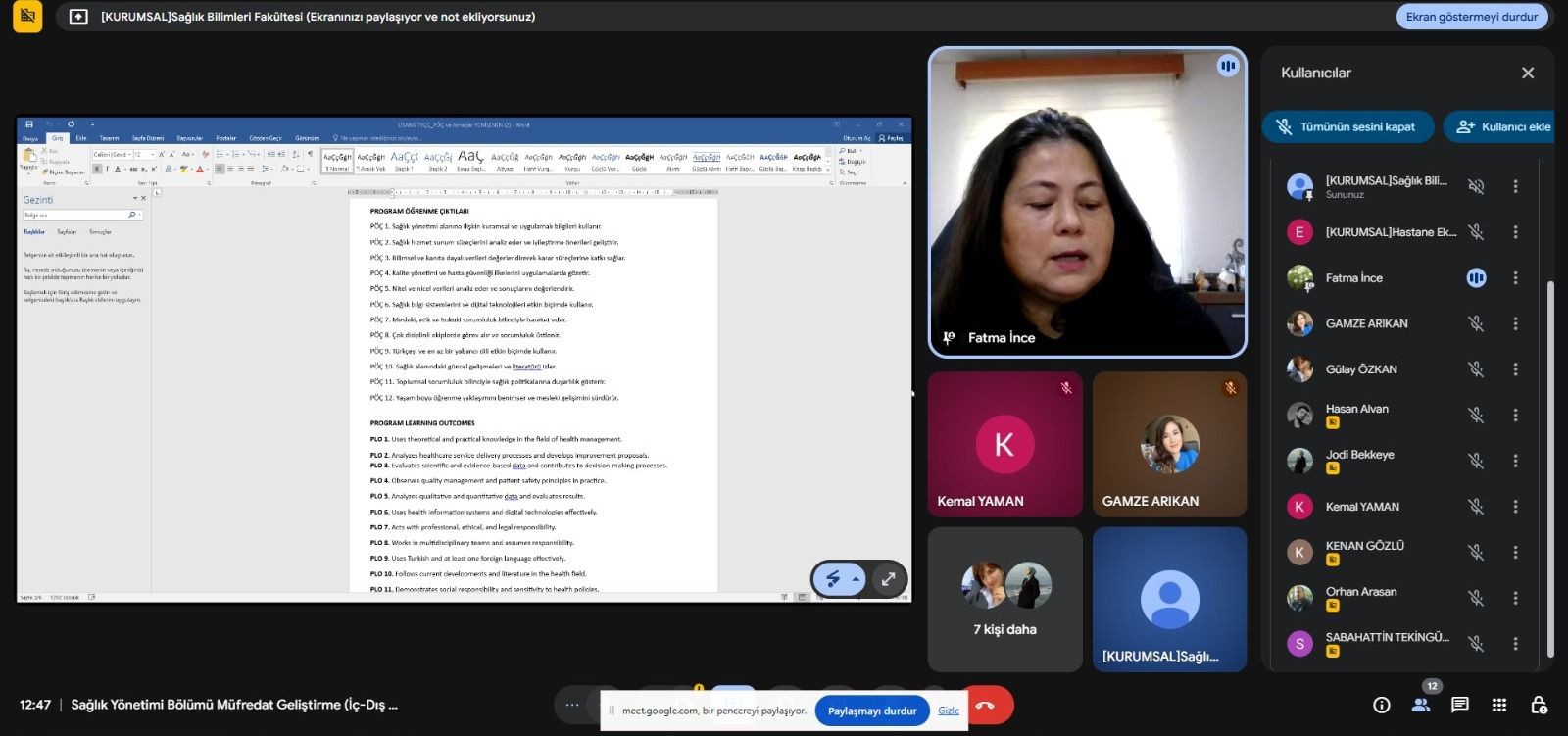The width and height of the screenshot is (1568, 736).
Task: Open more options for Hasan Alvan
Action: [1515, 416]
